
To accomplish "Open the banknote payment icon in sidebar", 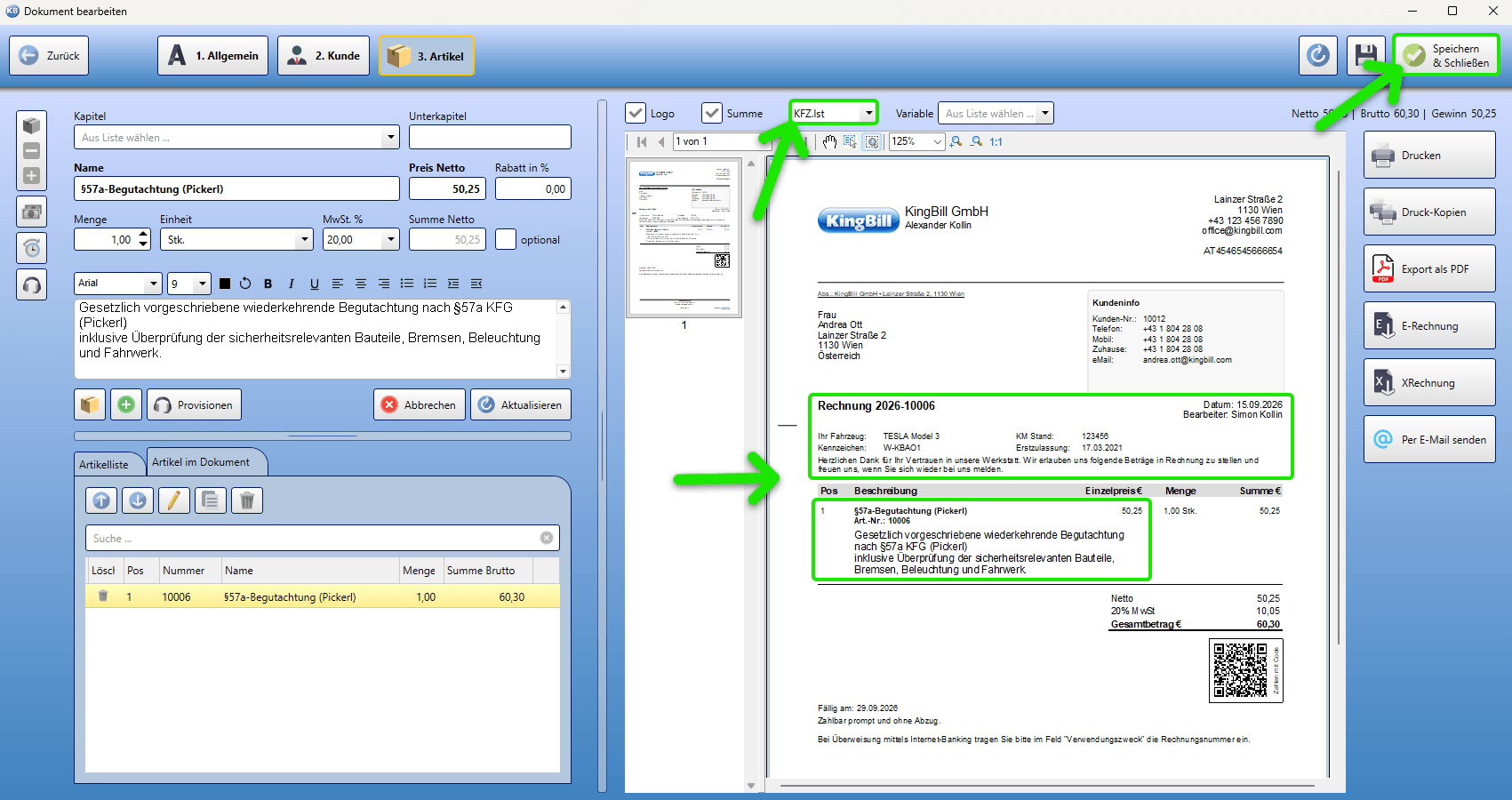I will 31,212.
